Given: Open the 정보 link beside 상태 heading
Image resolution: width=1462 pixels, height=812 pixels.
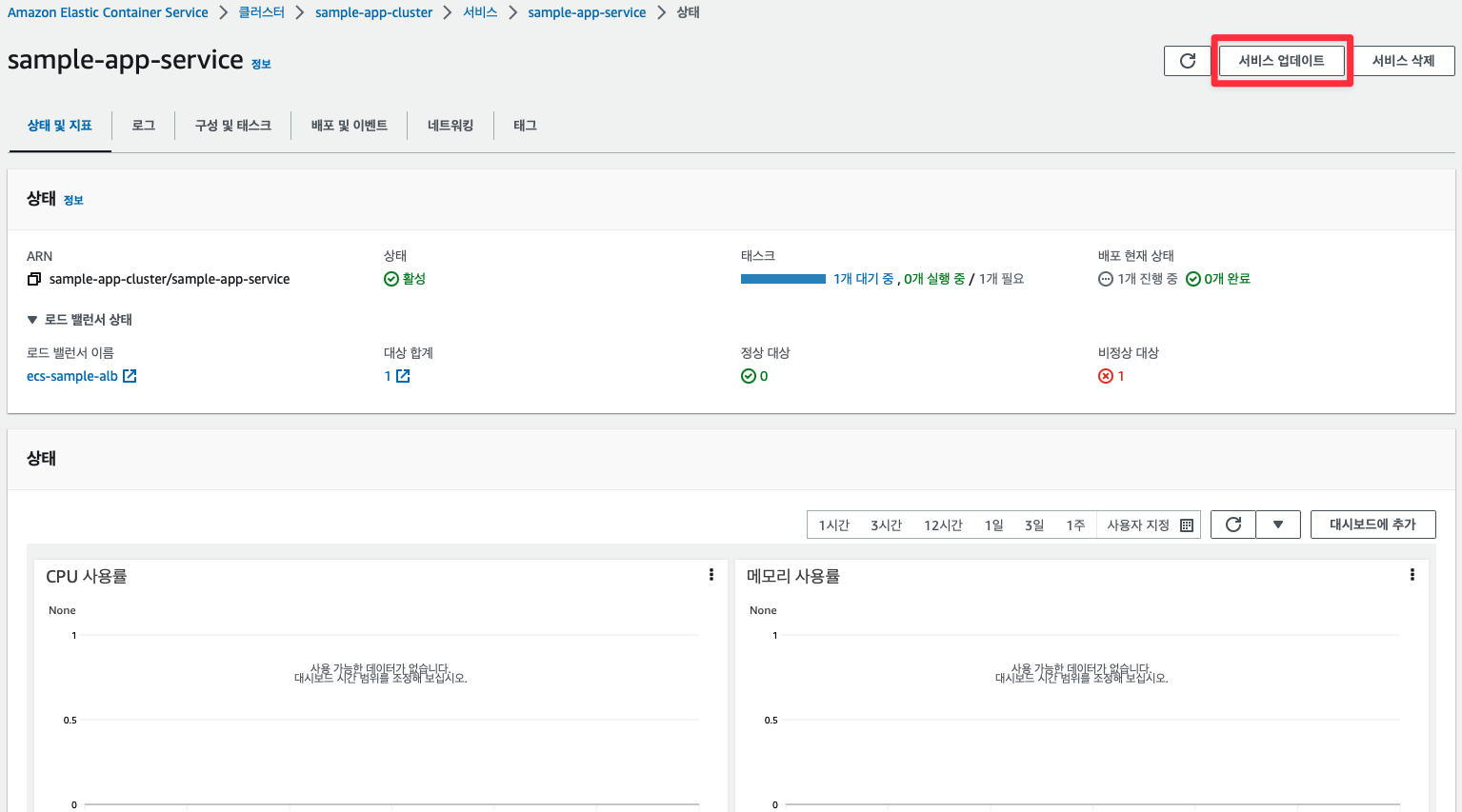Looking at the screenshot, I should 73,200.
